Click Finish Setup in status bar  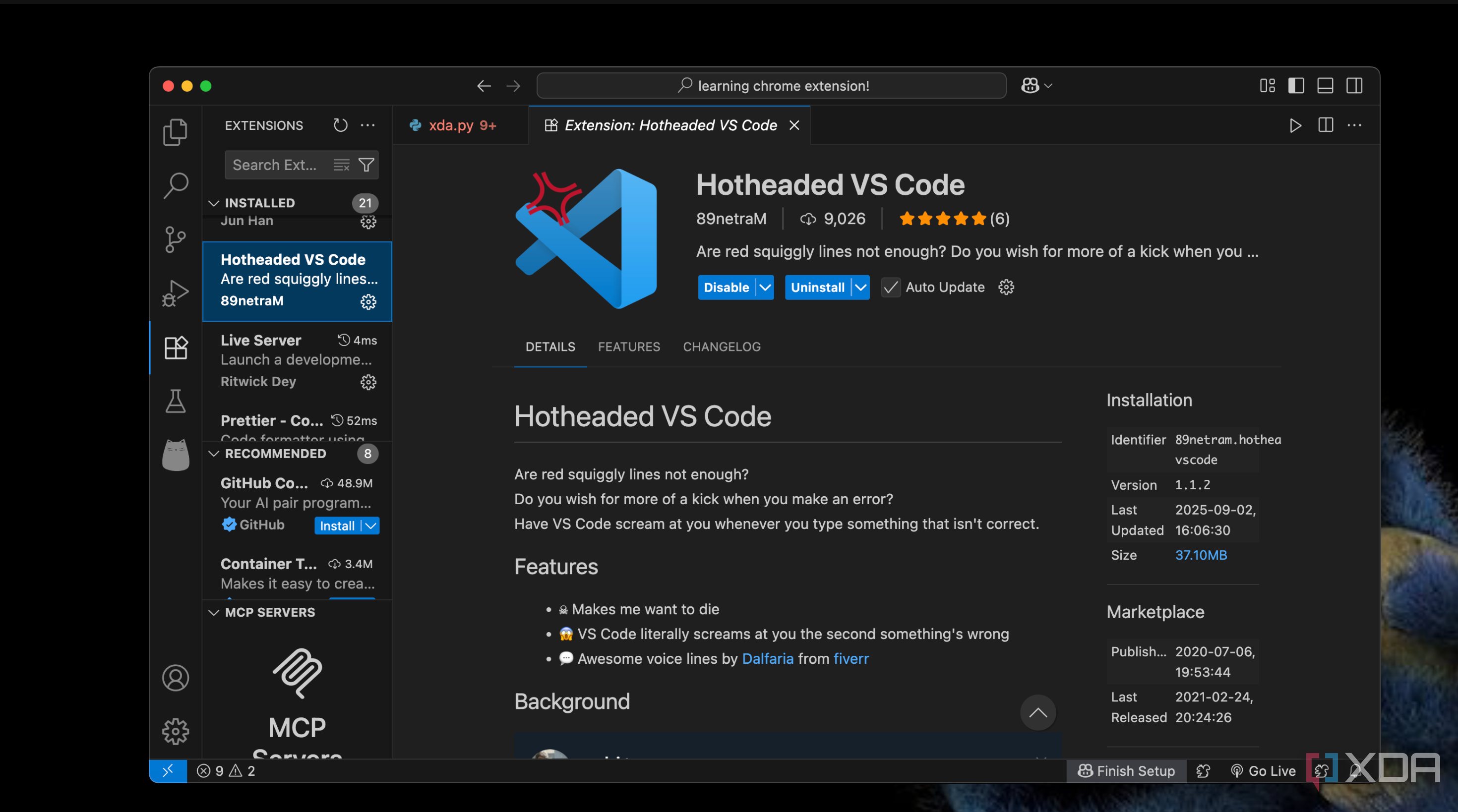click(x=1126, y=771)
